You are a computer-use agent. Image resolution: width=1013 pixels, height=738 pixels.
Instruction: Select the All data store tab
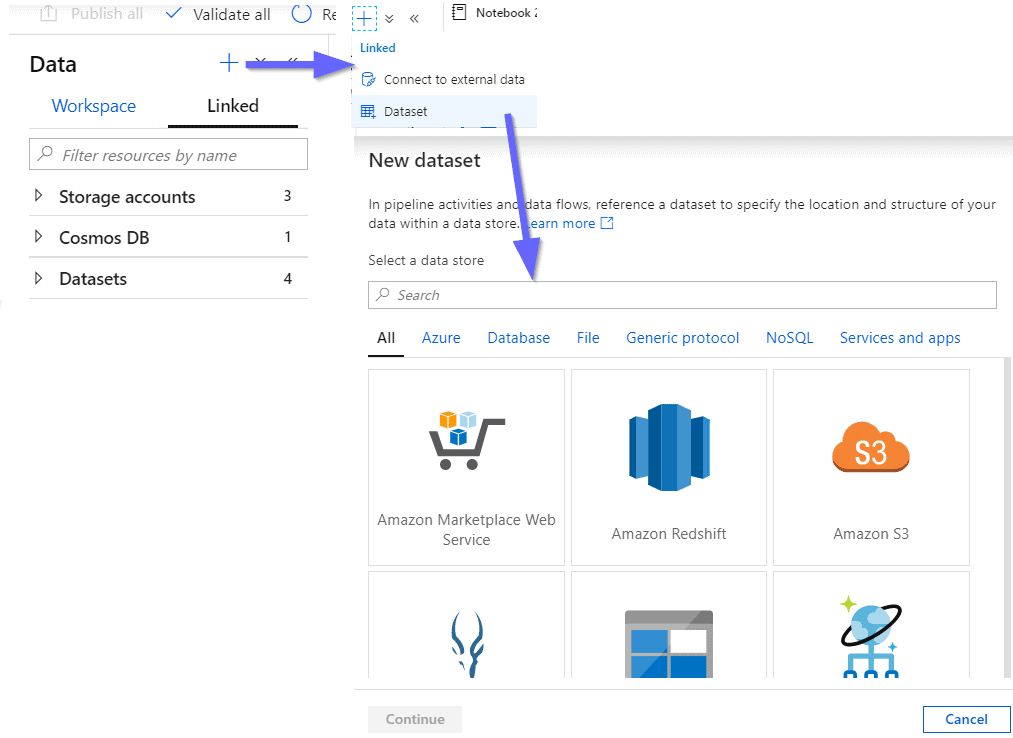(x=386, y=338)
